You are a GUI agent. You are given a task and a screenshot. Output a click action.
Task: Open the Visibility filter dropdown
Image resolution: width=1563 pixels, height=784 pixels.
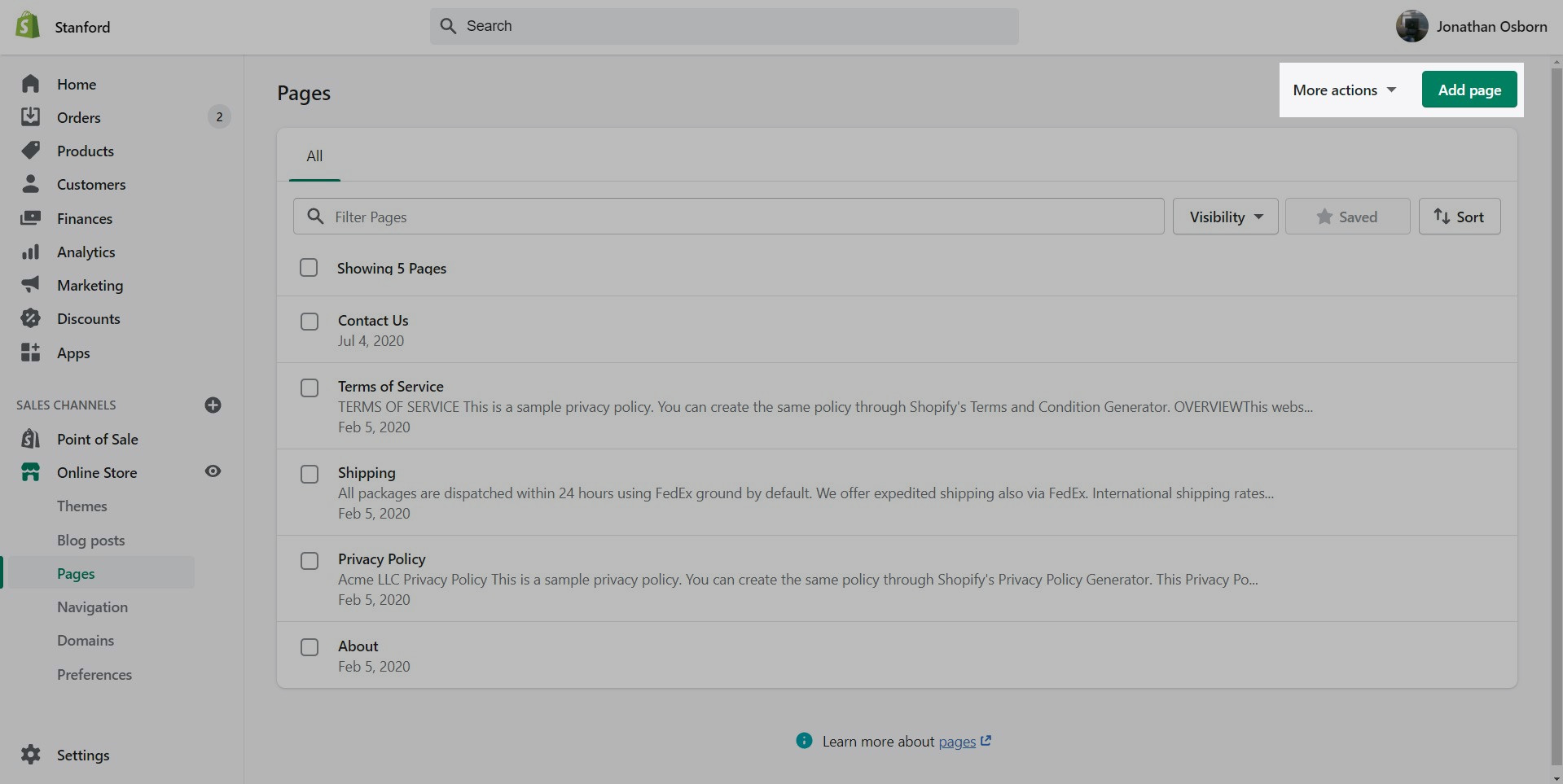[1225, 217]
